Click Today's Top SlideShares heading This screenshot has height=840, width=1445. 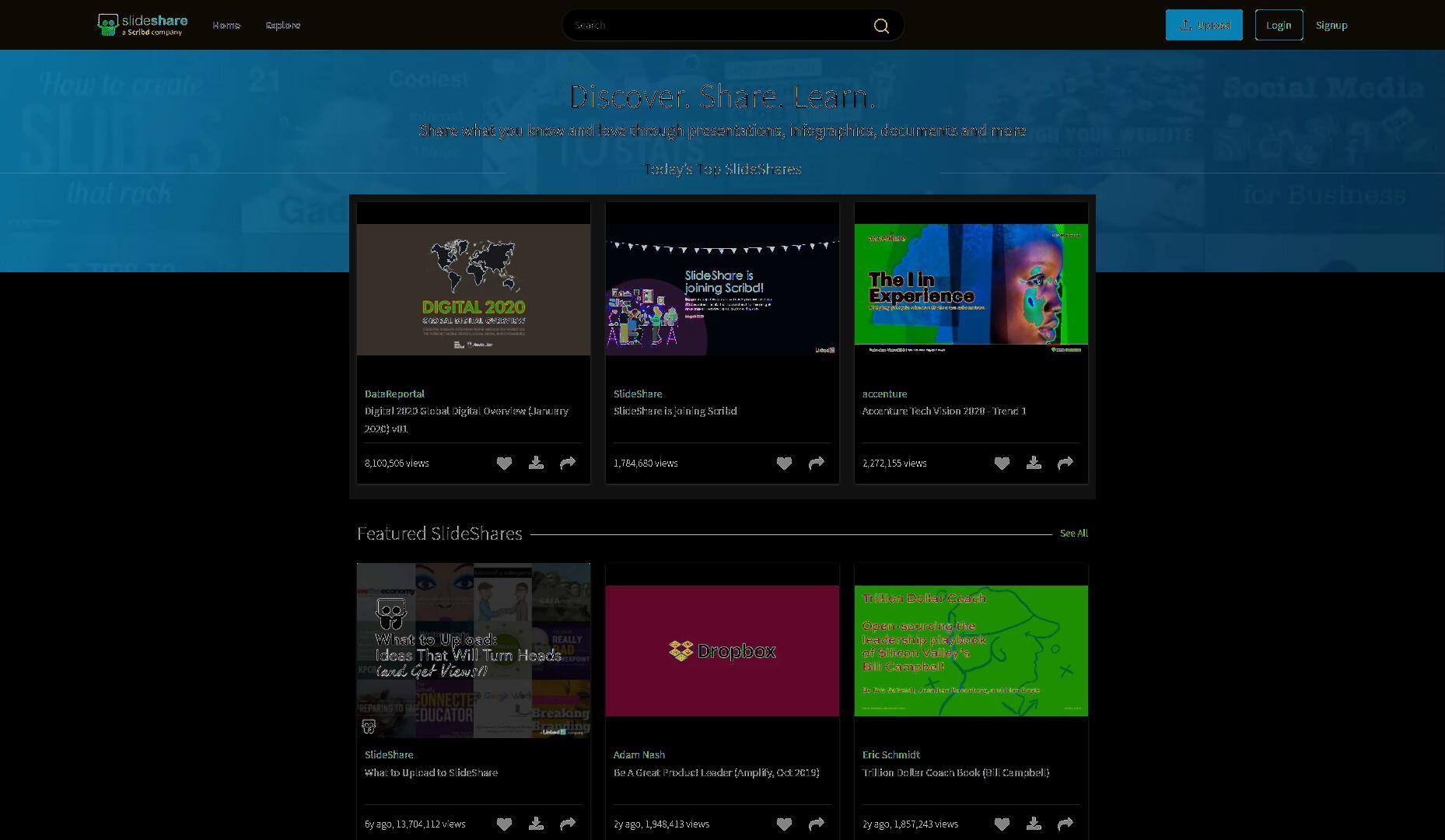tap(722, 169)
